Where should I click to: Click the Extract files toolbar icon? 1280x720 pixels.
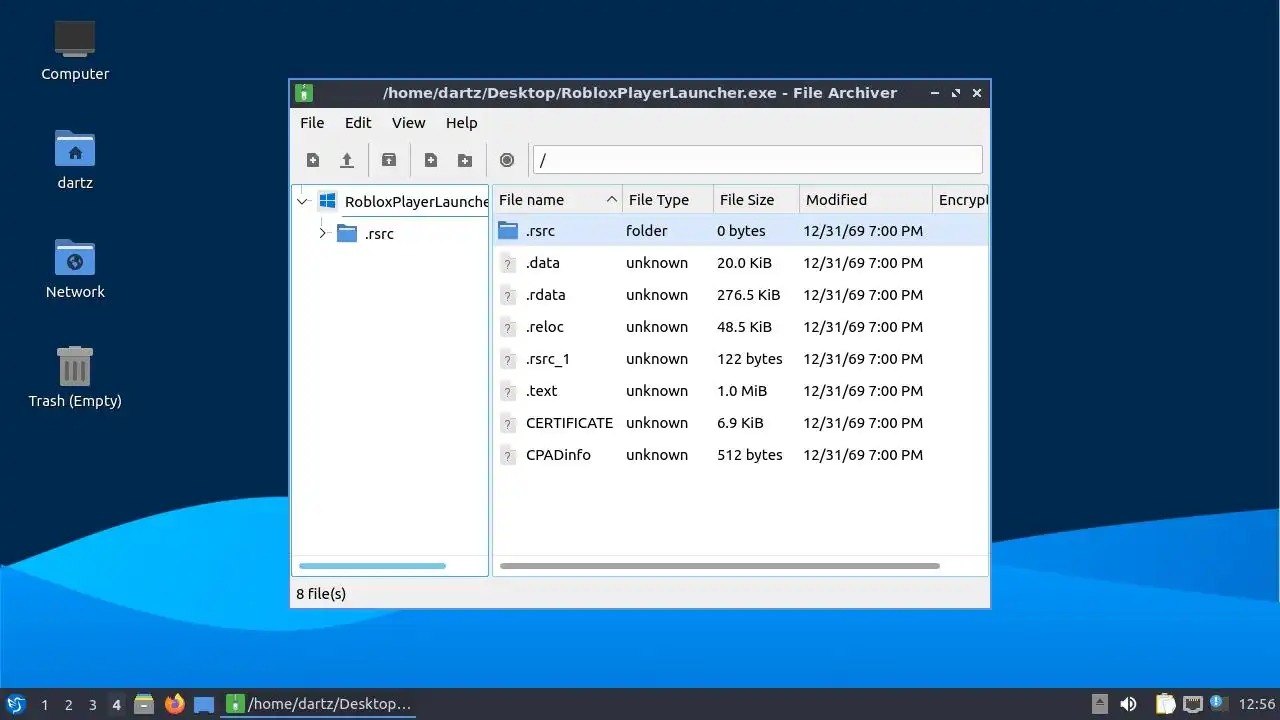click(389, 160)
